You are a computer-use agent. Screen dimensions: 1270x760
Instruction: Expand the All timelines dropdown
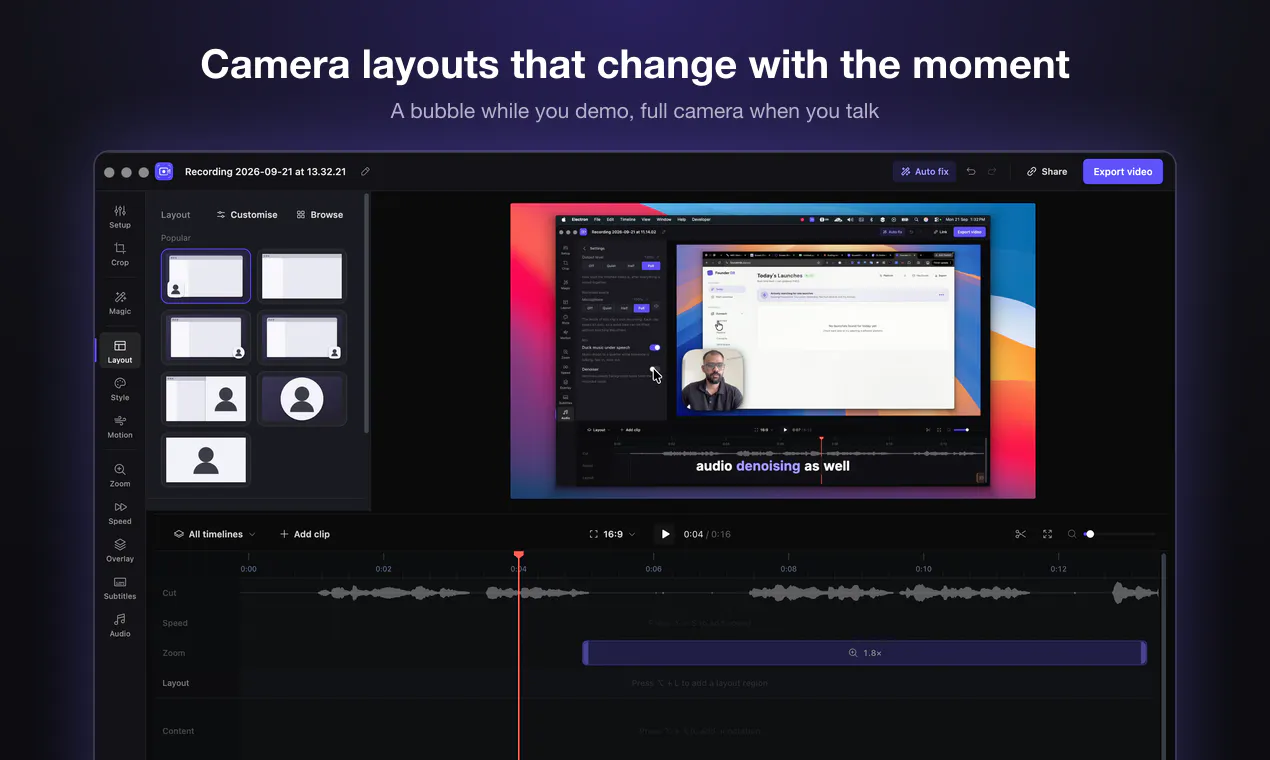pyautogui.click(x=214, y=534)
